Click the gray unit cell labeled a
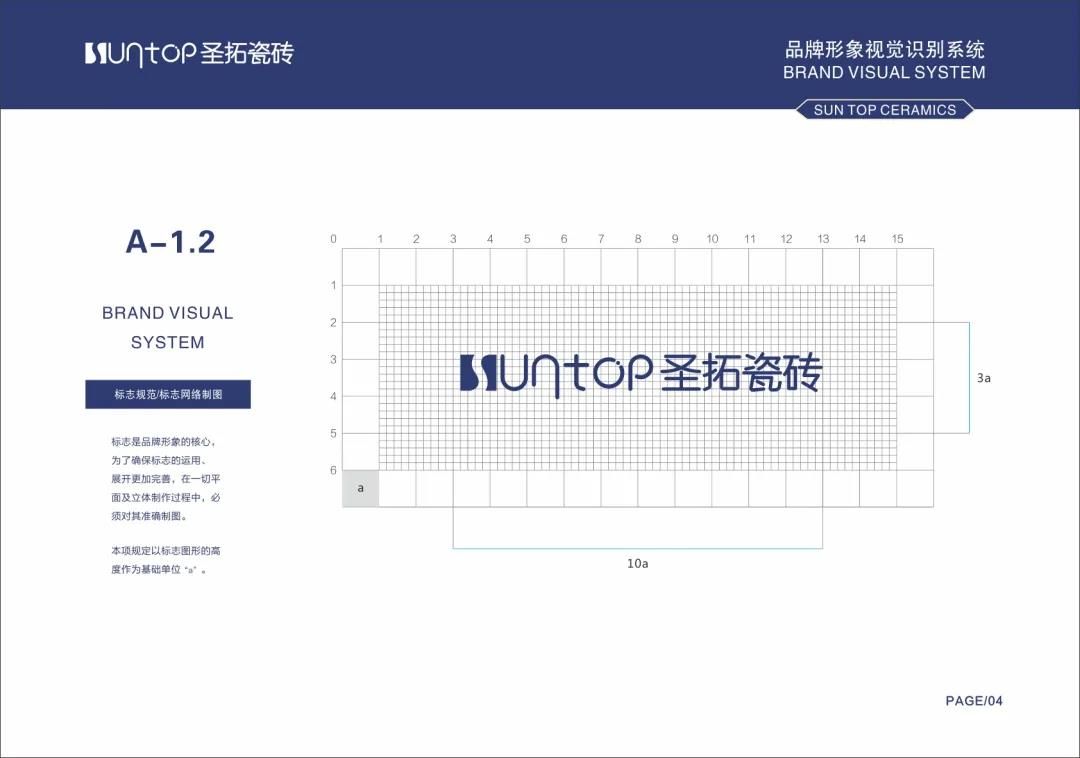 [361, 488]
